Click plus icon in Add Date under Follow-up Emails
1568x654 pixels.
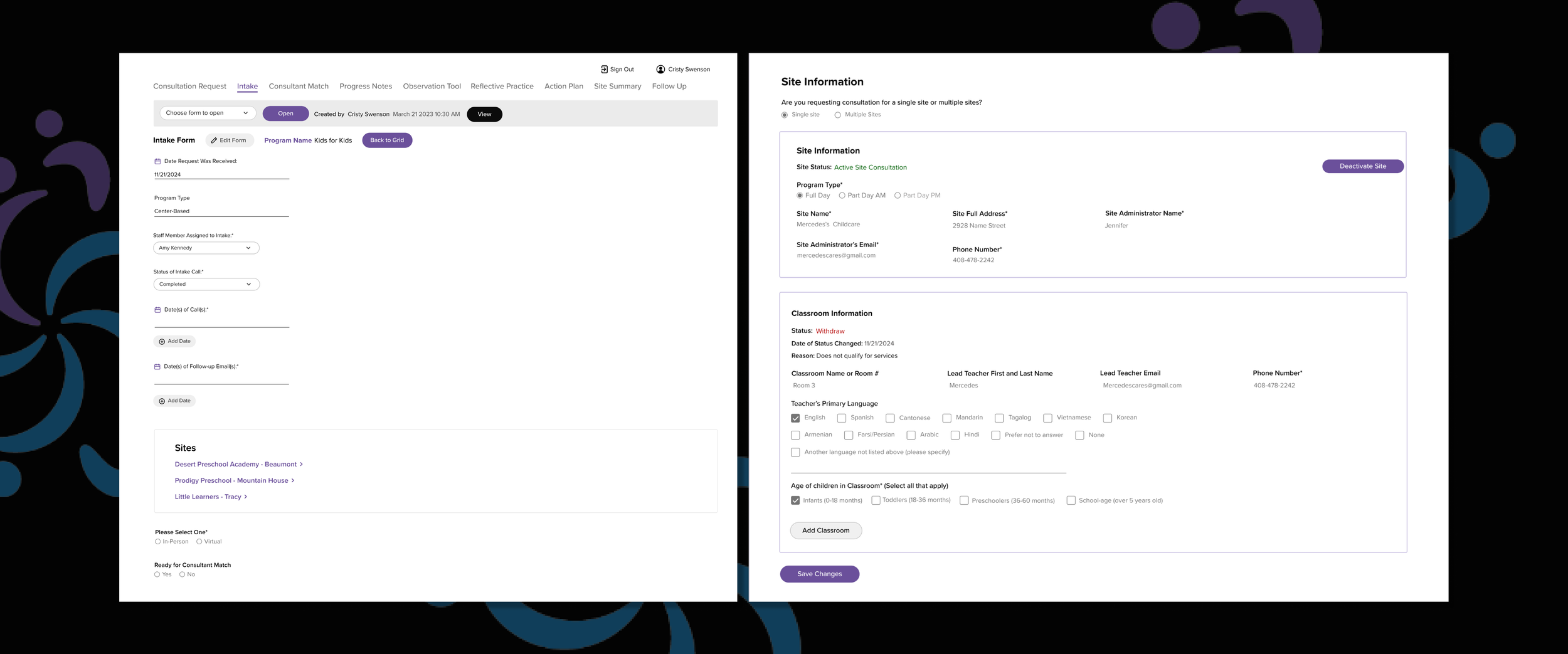[162, 401]
